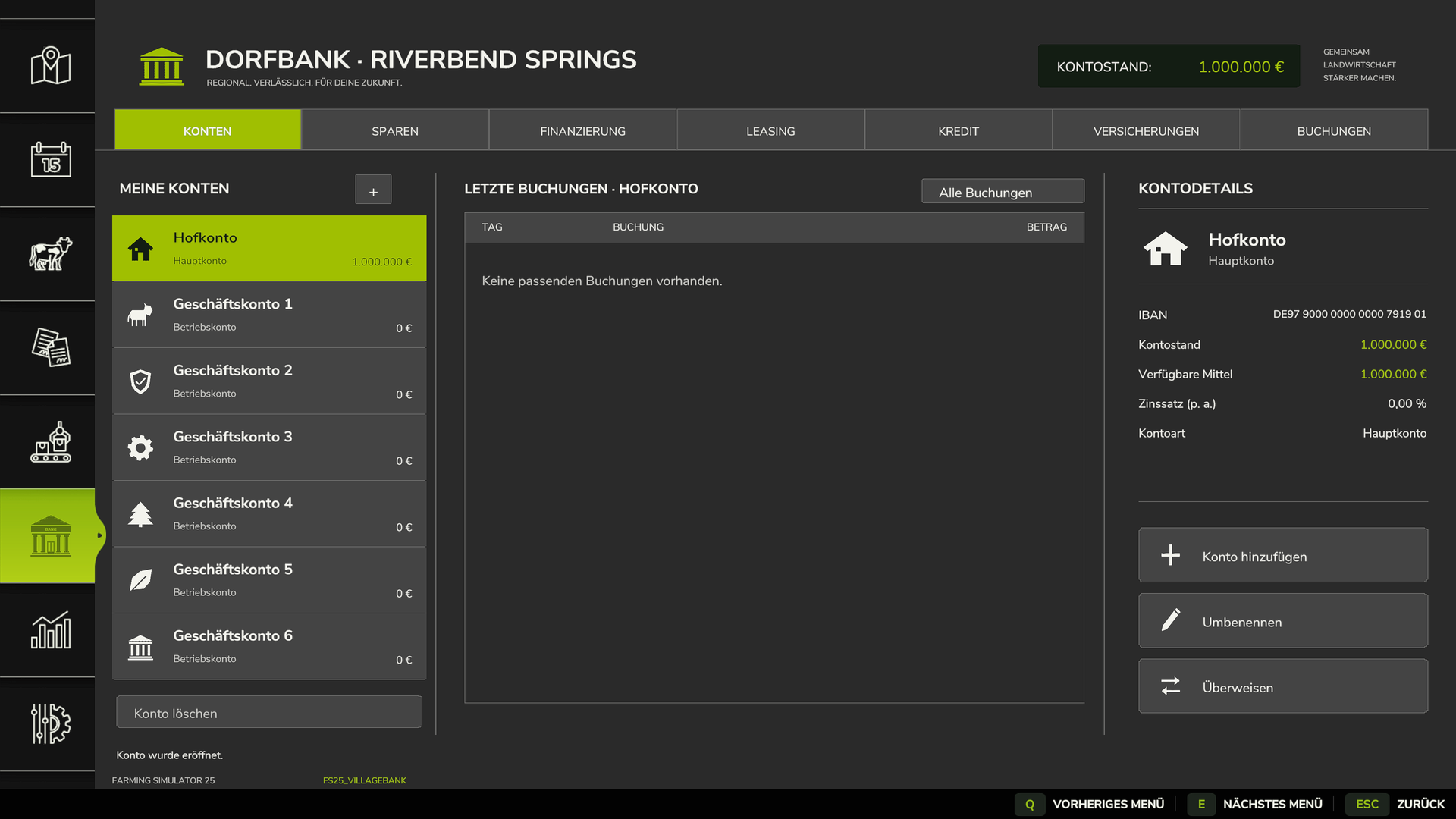Switch to the Sparen tab
Image resolution: width=1456 pixels, height=819 pixels.
pyautogui.click(x=395, y=130)
